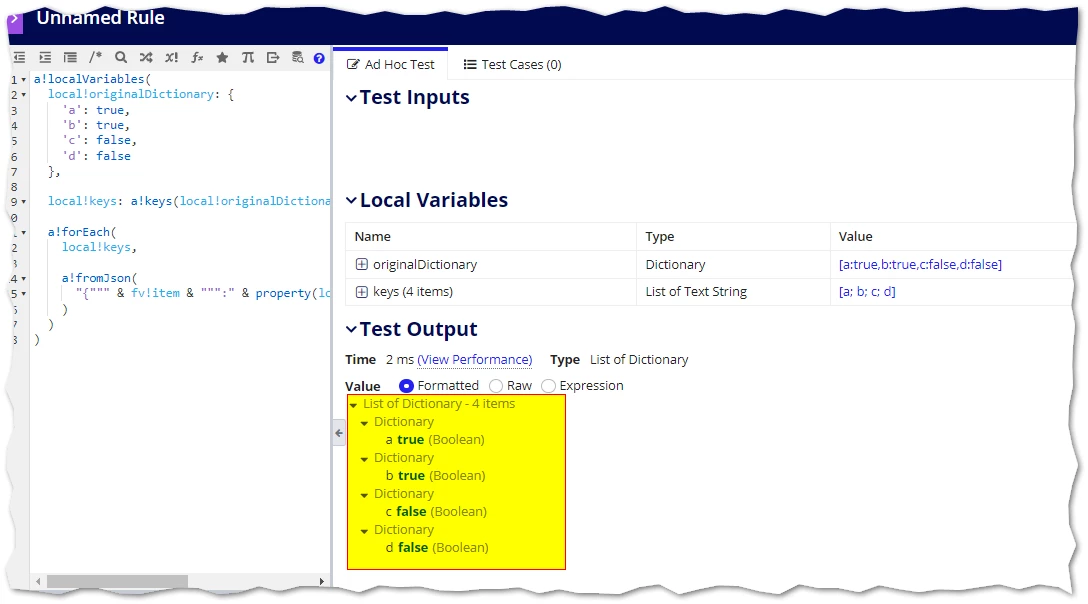Screen dimensions: 1088x604
Task: Click the editor horizontal scrollbar thumb
Action: 117,581
